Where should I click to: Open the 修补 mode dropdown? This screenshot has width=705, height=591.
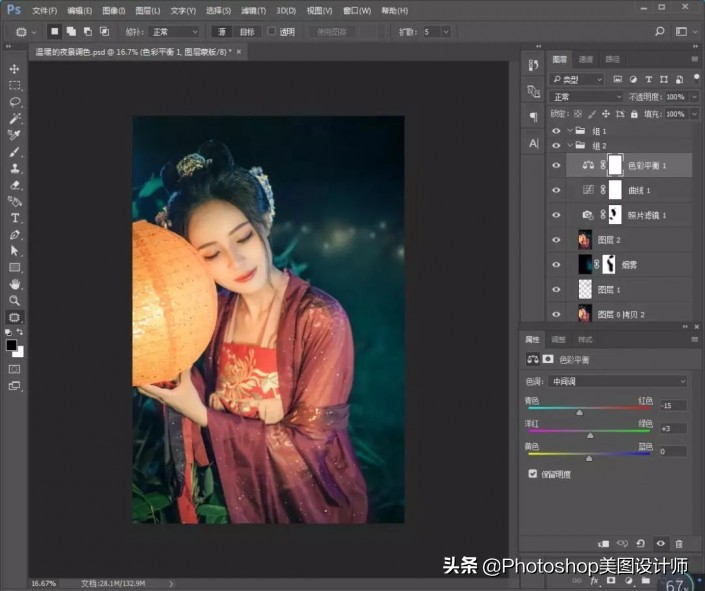click(174, 32)
